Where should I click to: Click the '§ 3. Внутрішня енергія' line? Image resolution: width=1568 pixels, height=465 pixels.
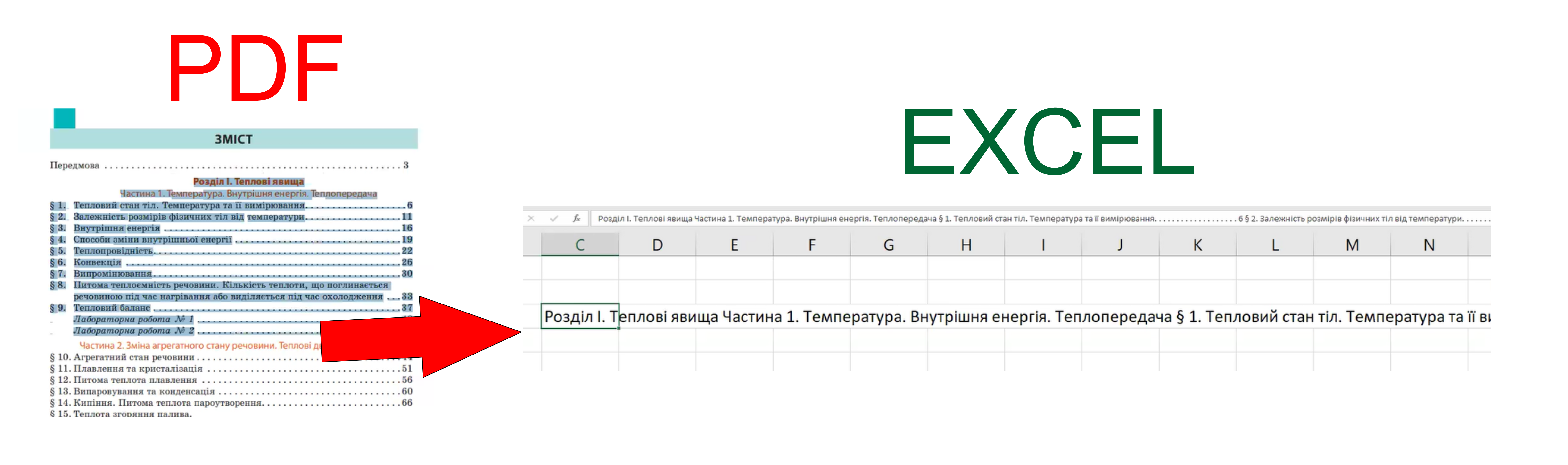tap(231, 228)
